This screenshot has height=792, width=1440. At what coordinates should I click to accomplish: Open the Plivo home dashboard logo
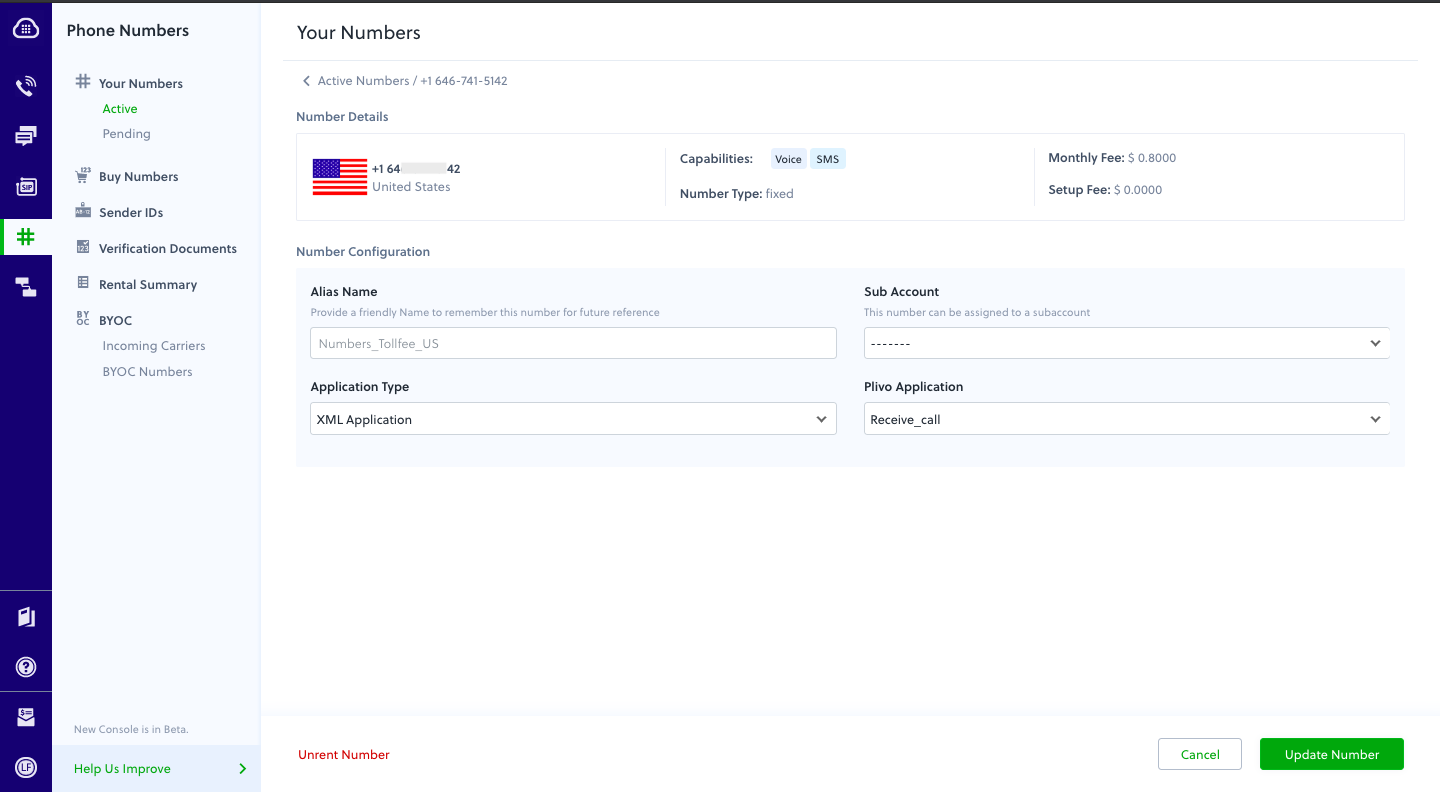coord(25,28)
